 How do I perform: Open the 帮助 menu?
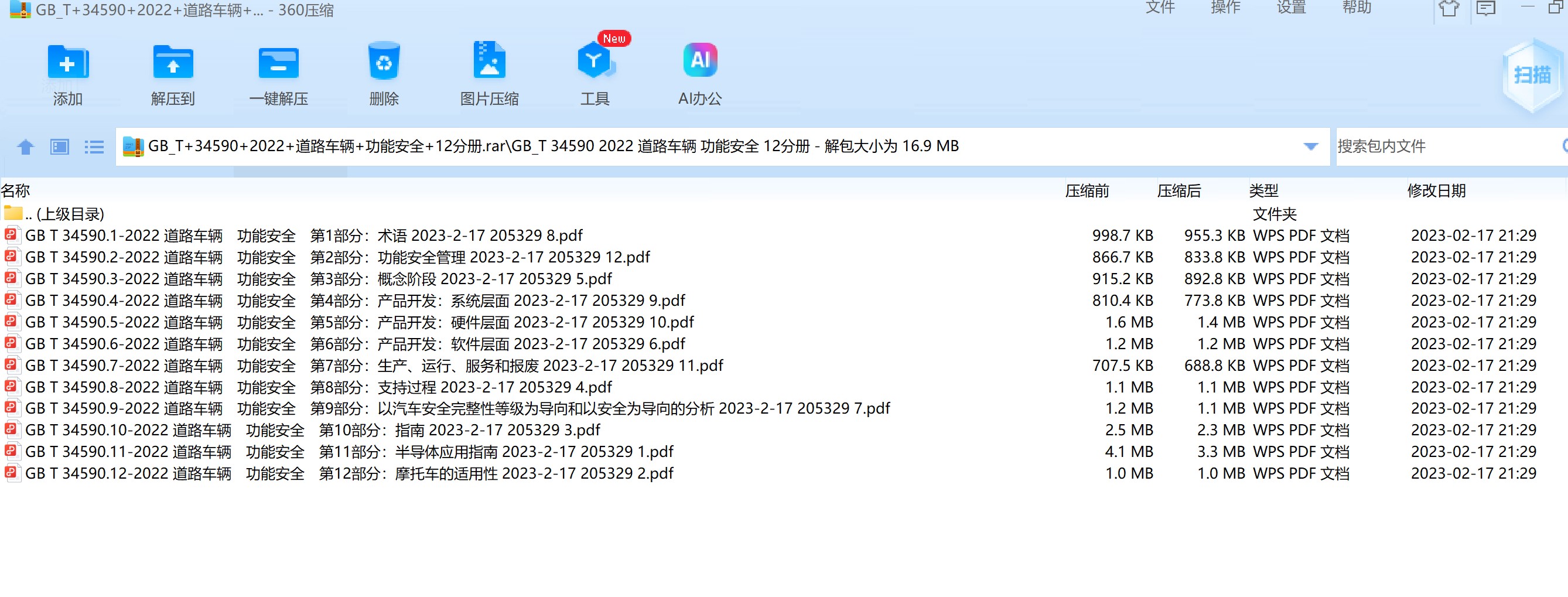tap(1357, 7)
